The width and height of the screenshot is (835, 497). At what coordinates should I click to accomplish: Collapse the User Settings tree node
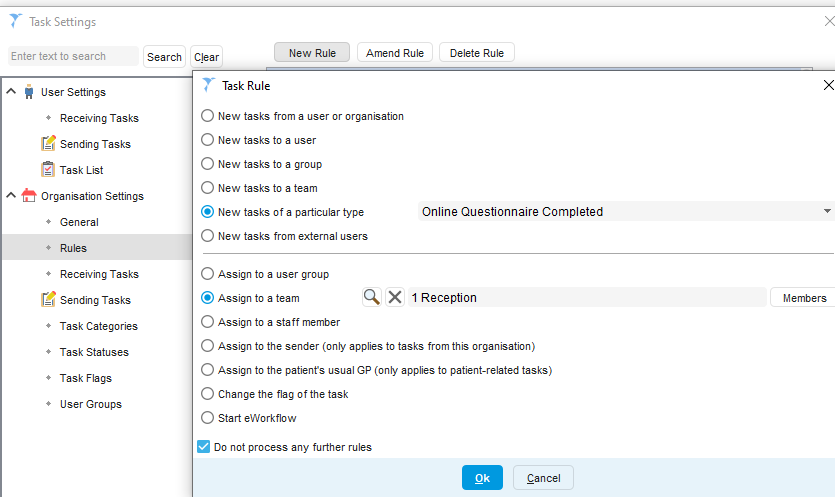click(x=11, y=92)
